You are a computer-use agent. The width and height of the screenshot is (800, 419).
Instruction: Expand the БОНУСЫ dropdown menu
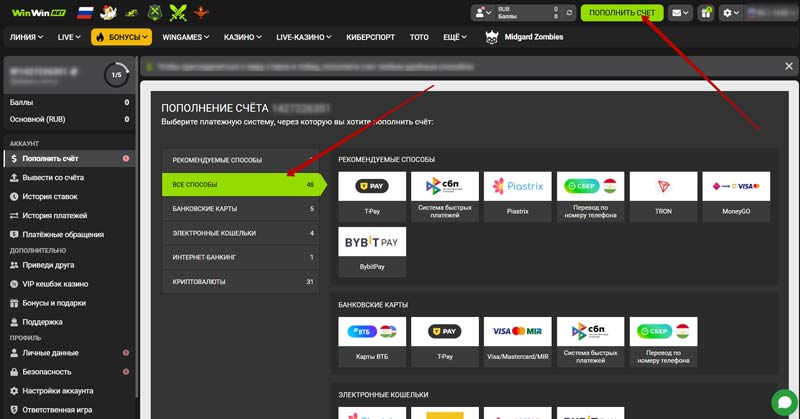click(121, 37)
